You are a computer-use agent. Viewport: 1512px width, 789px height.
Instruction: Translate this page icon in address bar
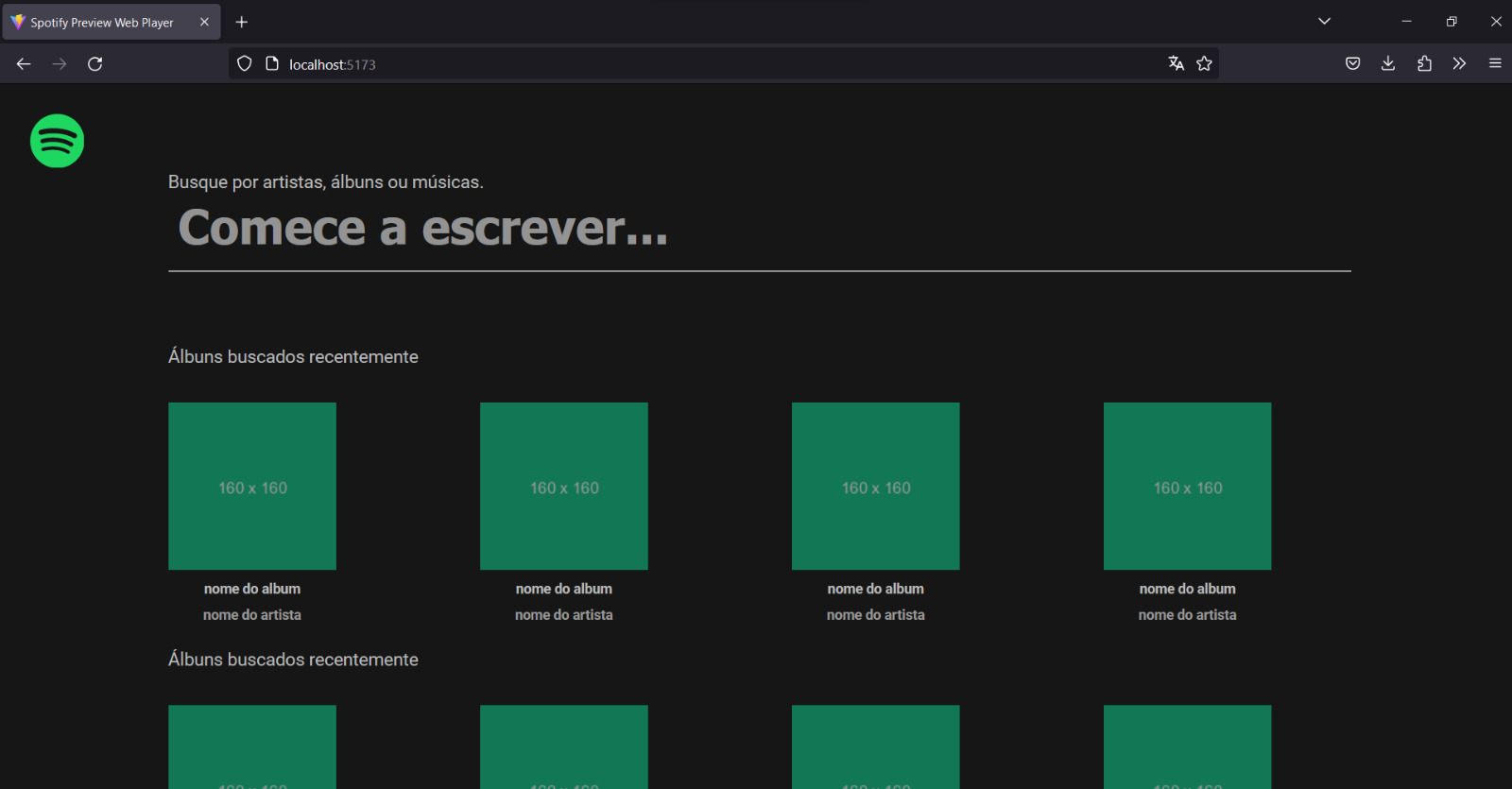point(1176,63)
